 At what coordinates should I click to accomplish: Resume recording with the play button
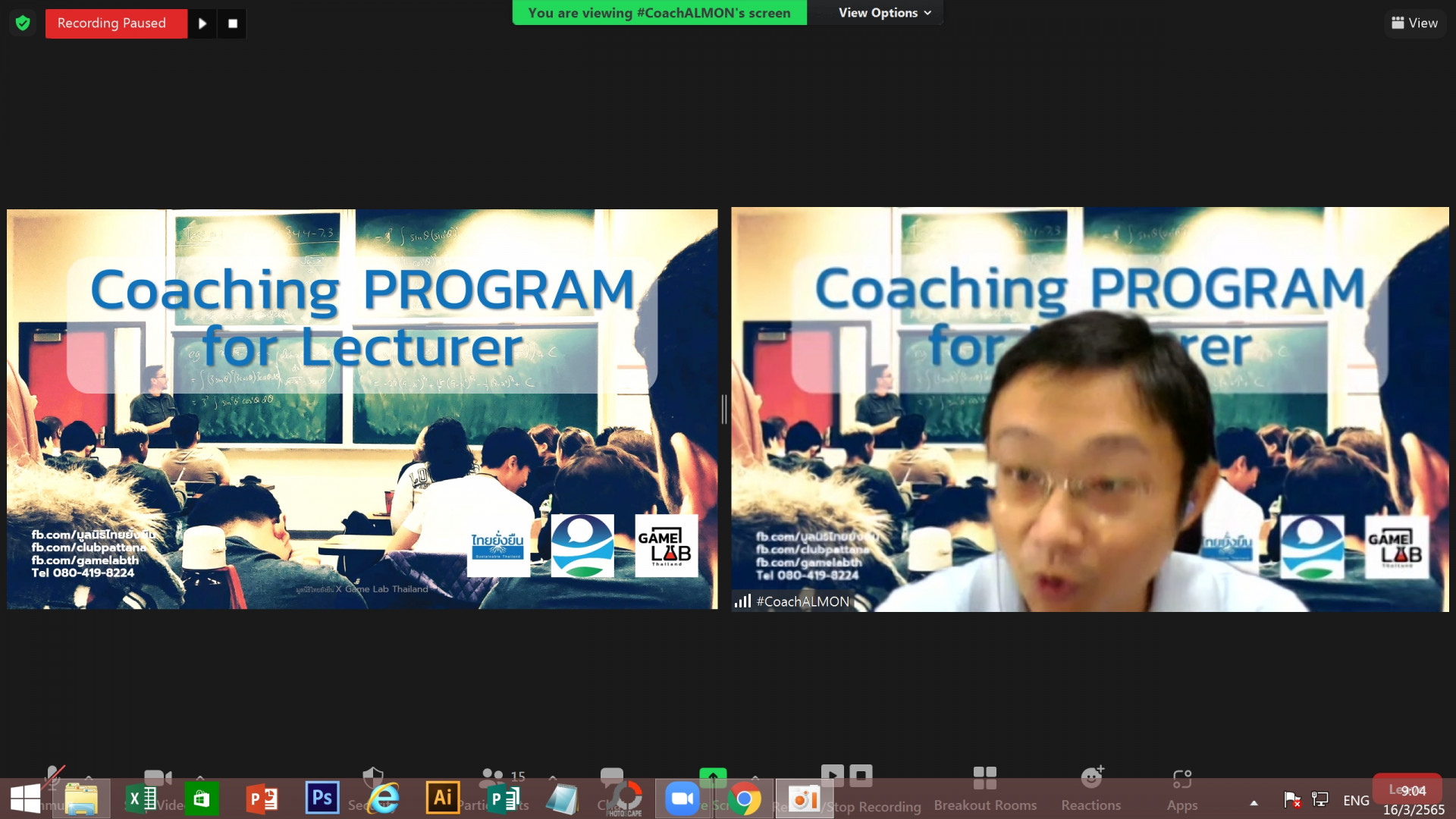point(202,24)
